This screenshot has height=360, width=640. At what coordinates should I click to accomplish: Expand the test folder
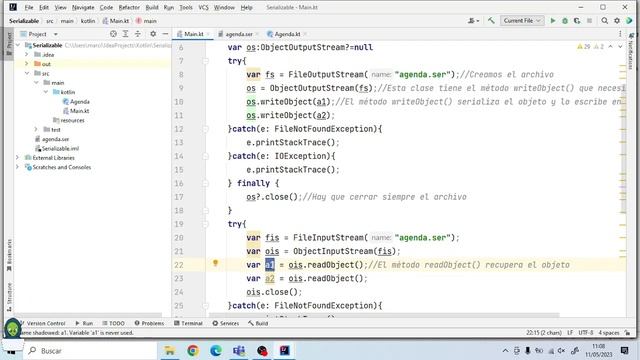click(x=36, y=129)
